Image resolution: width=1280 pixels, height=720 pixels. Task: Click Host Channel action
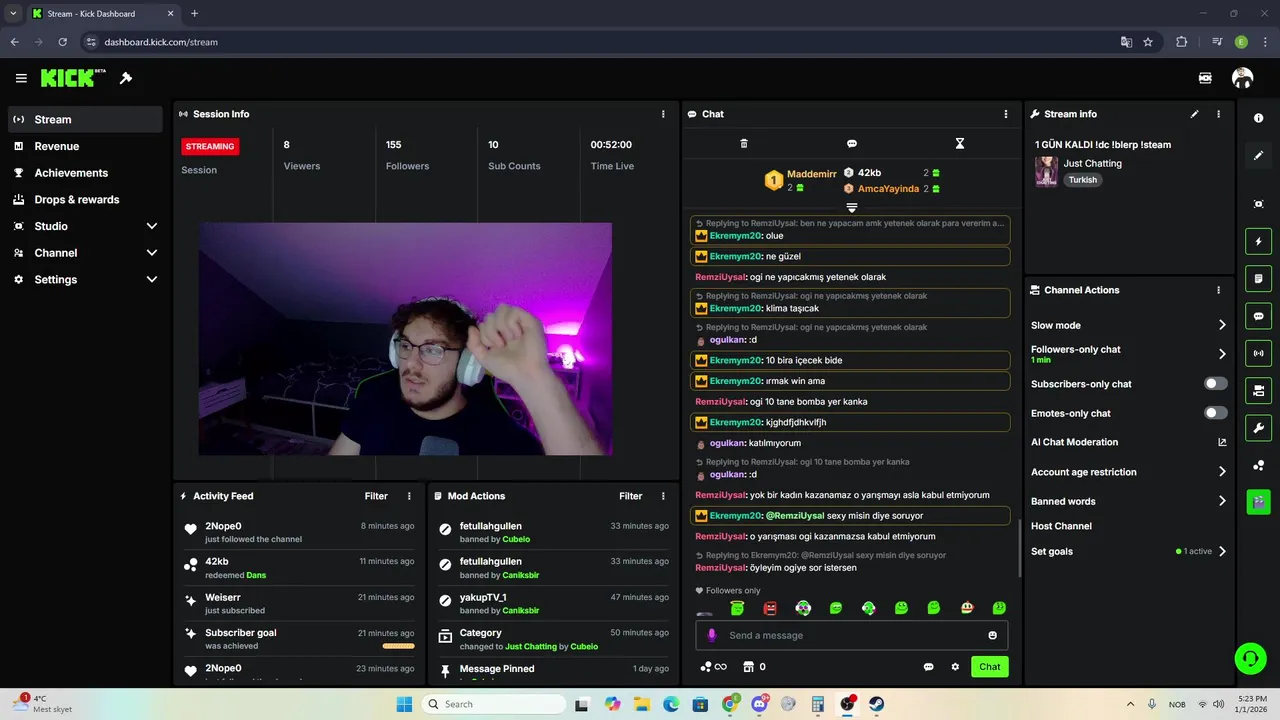coord(1061,526)
